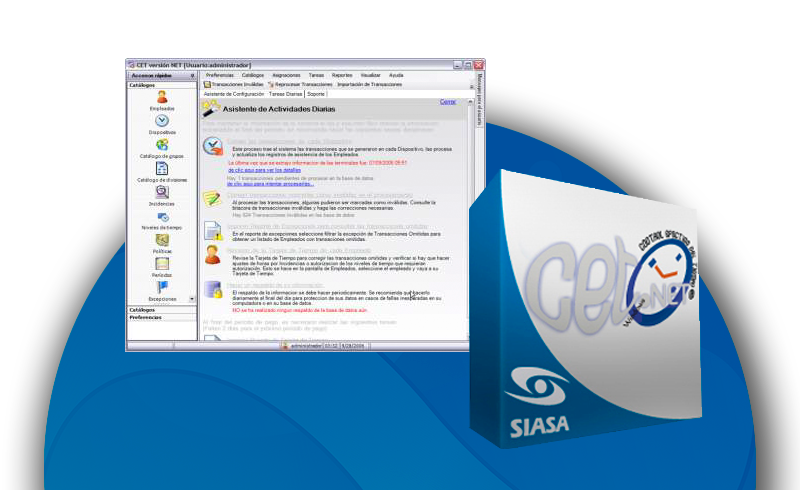800x490 pixels.
Task: Click the sidebar scroll-down arrow near Excepciones
Action: (192, 299)
